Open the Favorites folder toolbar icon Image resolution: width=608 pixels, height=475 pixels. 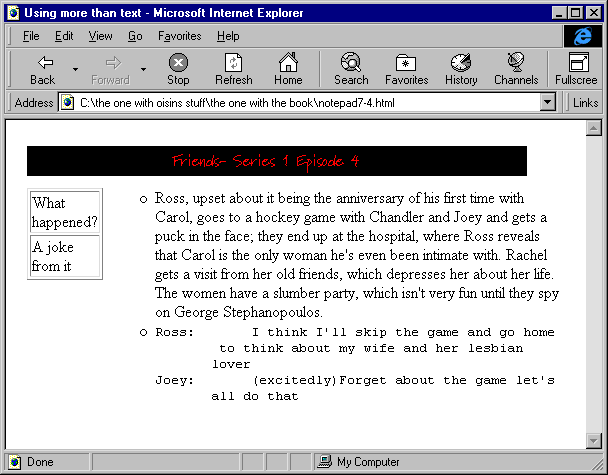[x=406, y=63]
